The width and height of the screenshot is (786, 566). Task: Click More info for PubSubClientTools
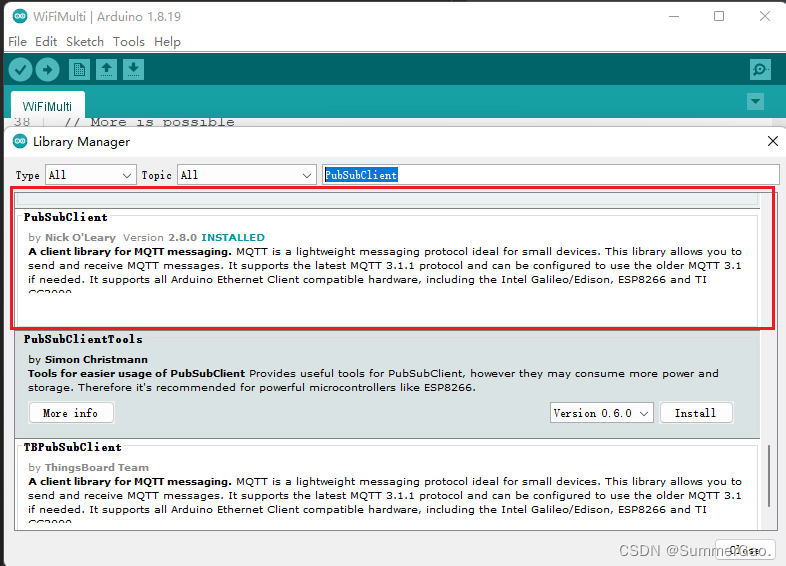click(x=71, y=413)
